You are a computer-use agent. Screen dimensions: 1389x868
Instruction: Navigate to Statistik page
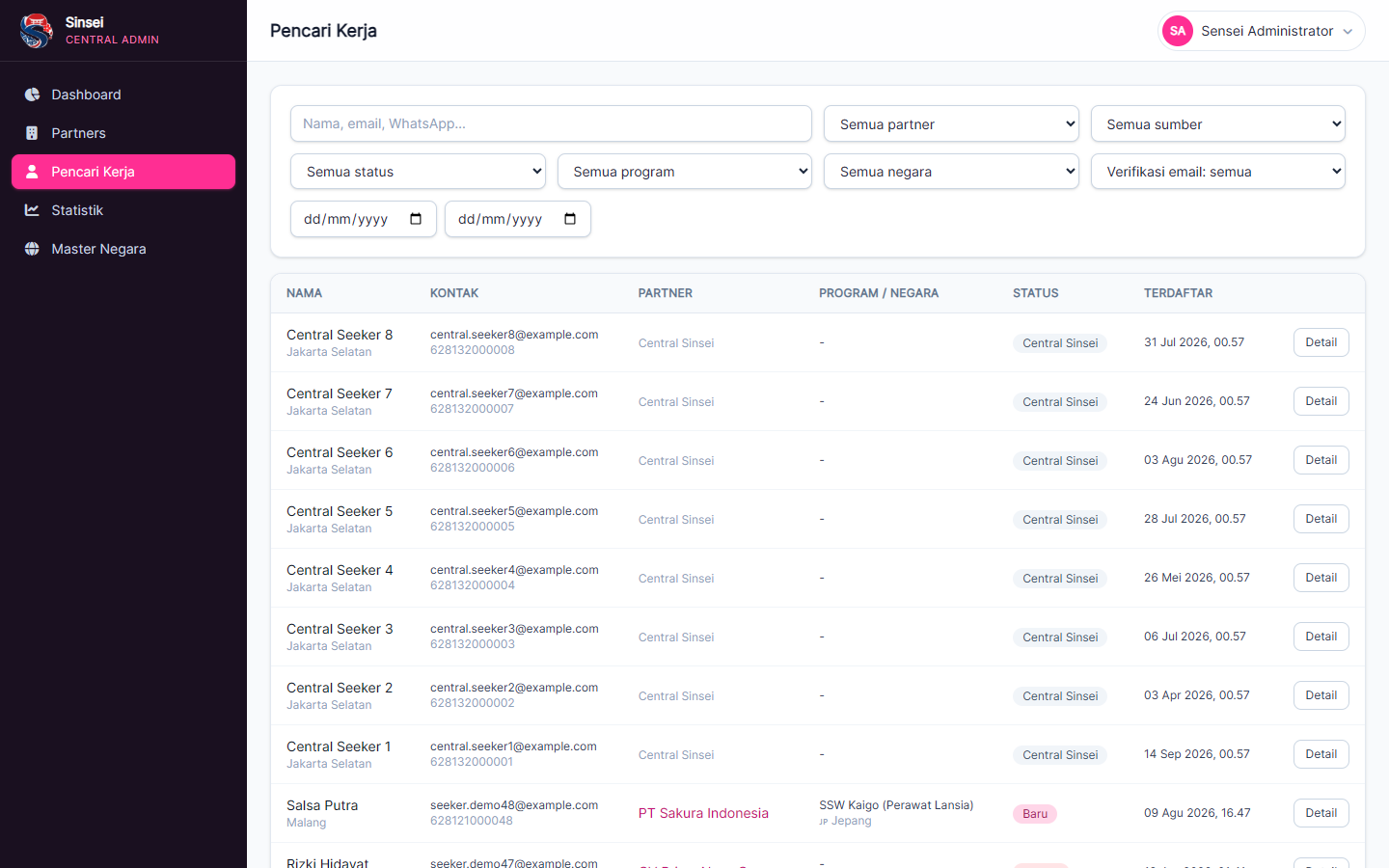point(123,210)
